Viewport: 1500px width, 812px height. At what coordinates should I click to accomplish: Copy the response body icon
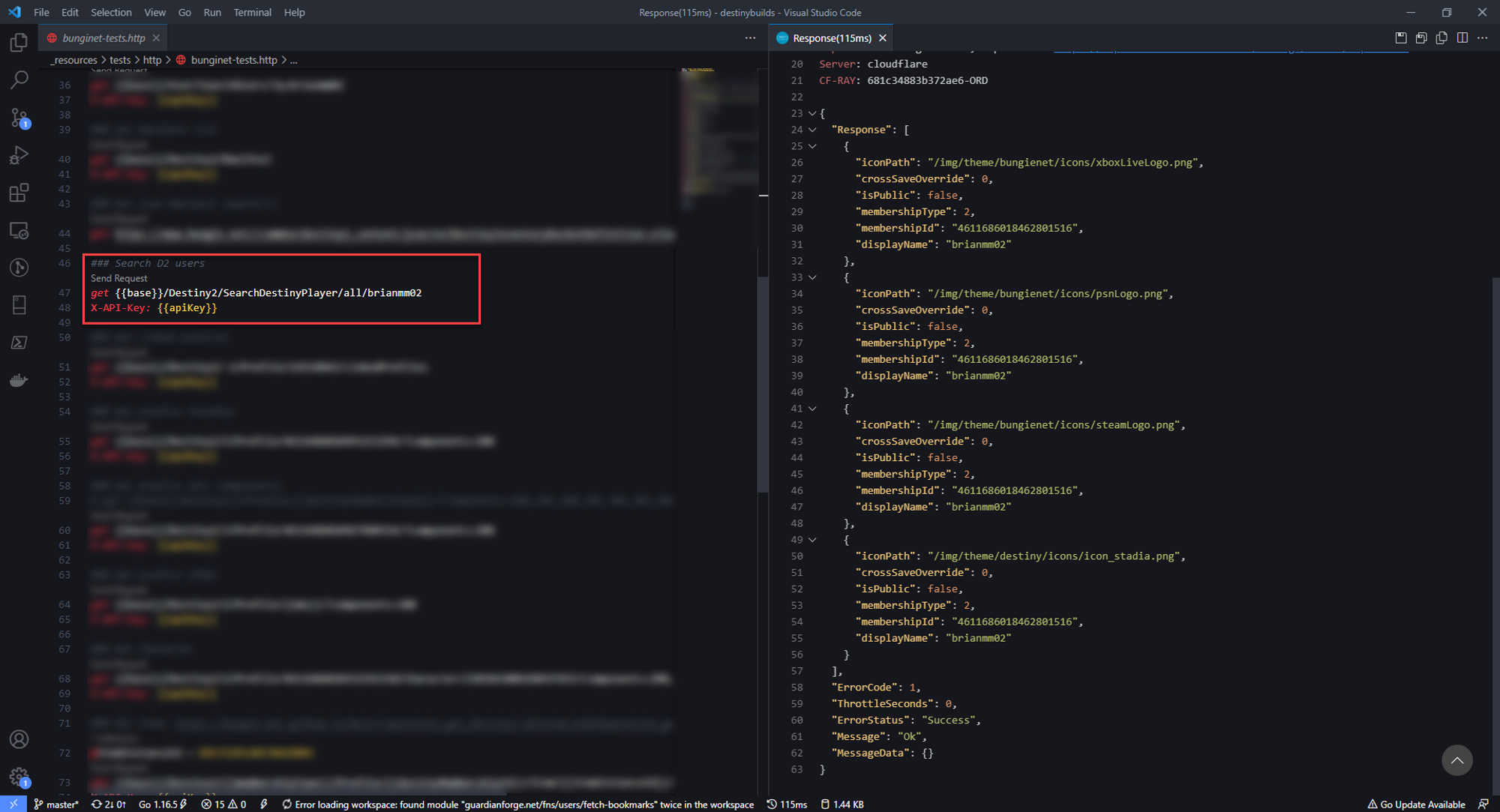[1441, 37]
